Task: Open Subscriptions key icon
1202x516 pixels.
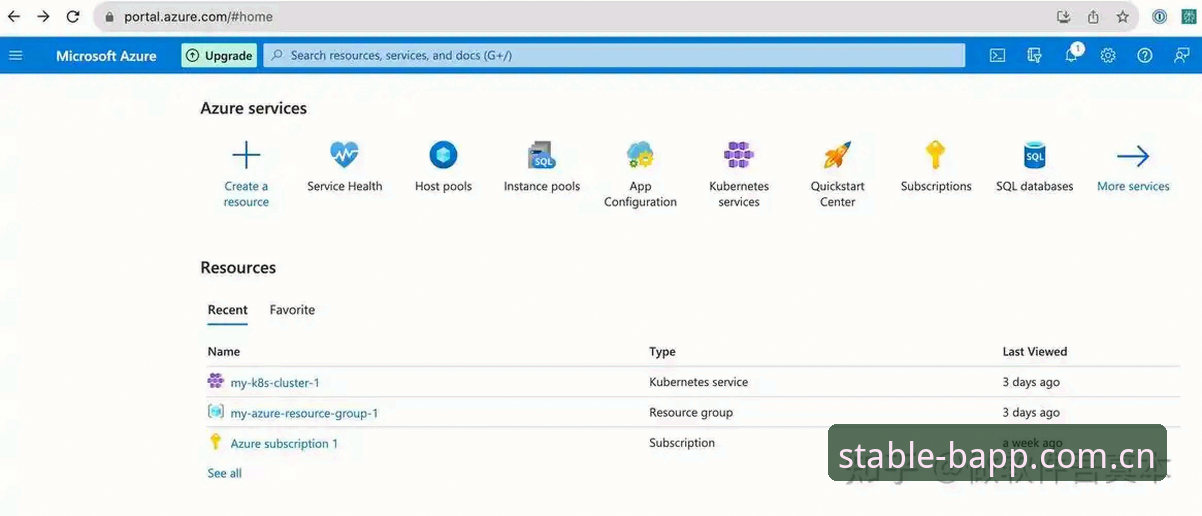Action: (x=935, y=155)
